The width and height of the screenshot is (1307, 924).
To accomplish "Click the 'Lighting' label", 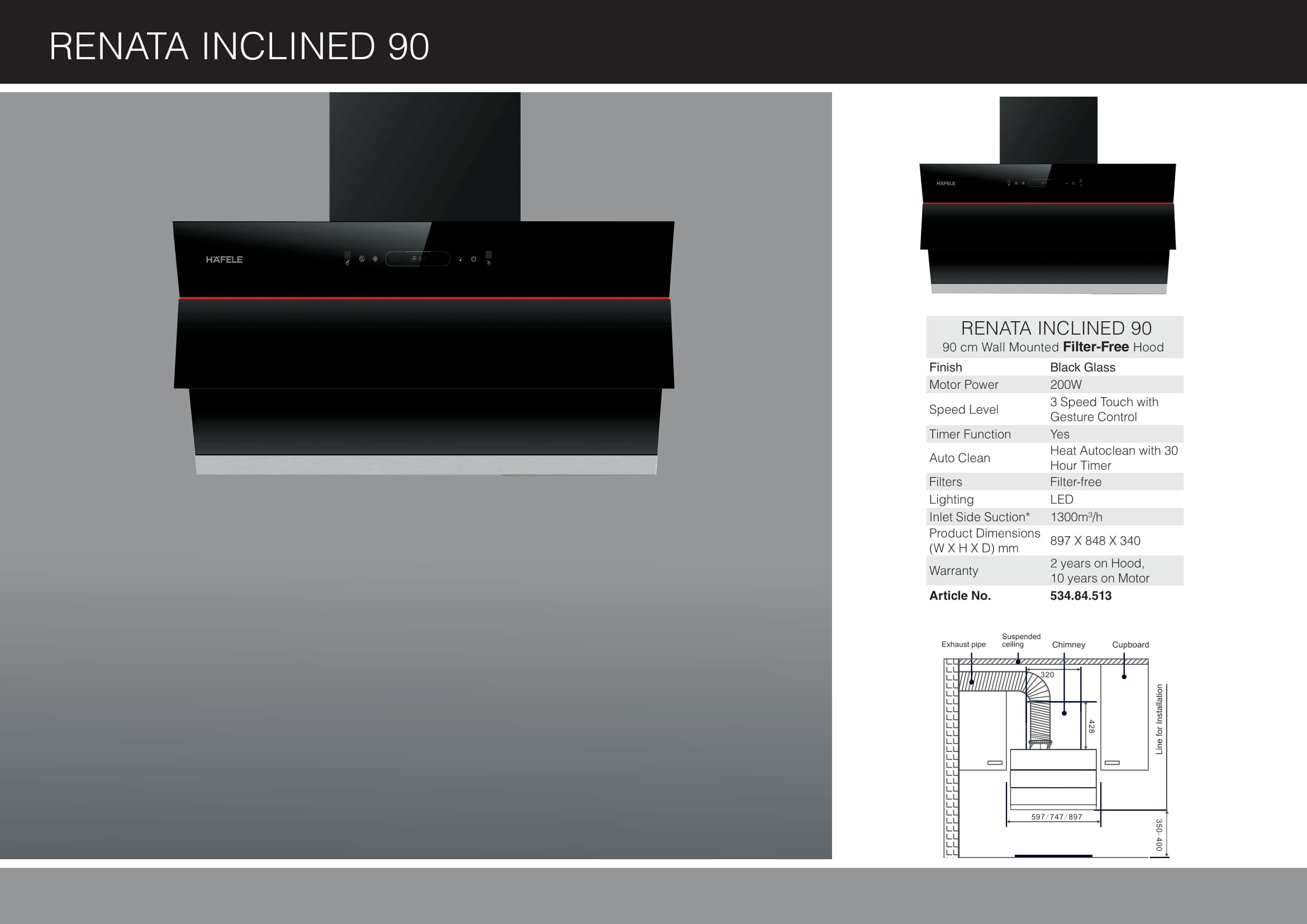I will (951, 499).
